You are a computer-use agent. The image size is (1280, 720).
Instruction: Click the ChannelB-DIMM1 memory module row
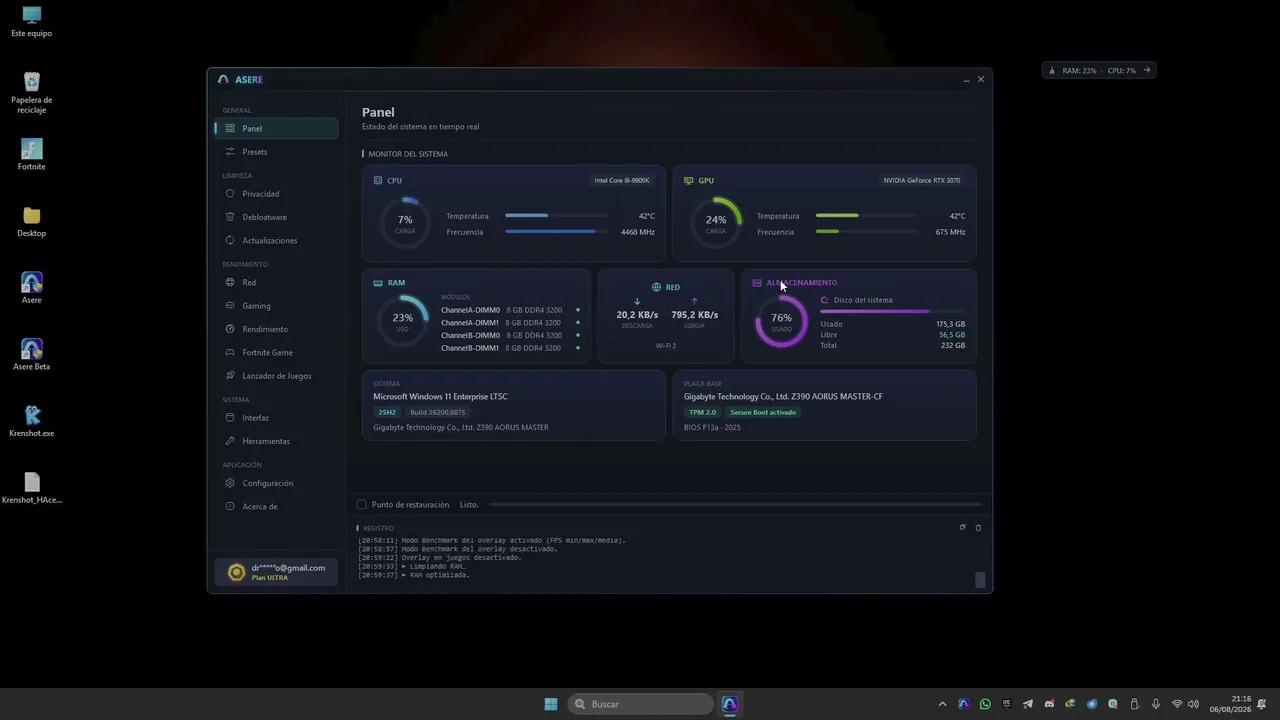click(511, 348)
